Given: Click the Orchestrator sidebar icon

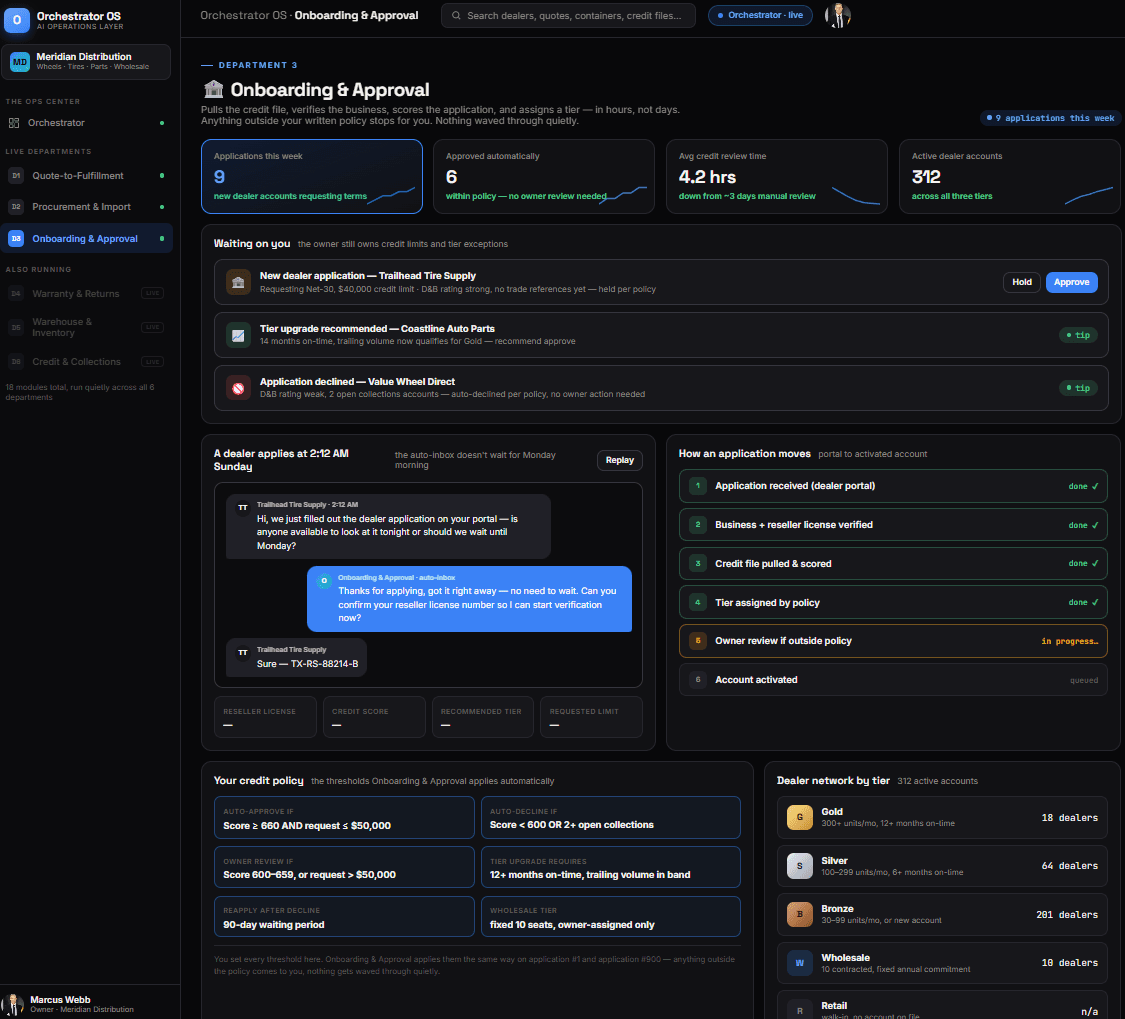Looking at the screenshot, I should click(x=14, y=123).
